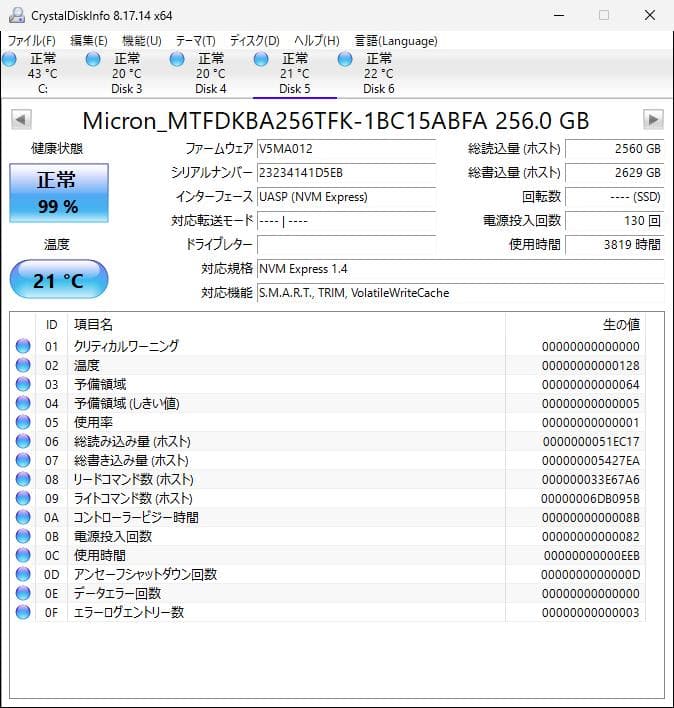Click status icon for ID 0F エラーログエントリー数

[x=23, y=612]
